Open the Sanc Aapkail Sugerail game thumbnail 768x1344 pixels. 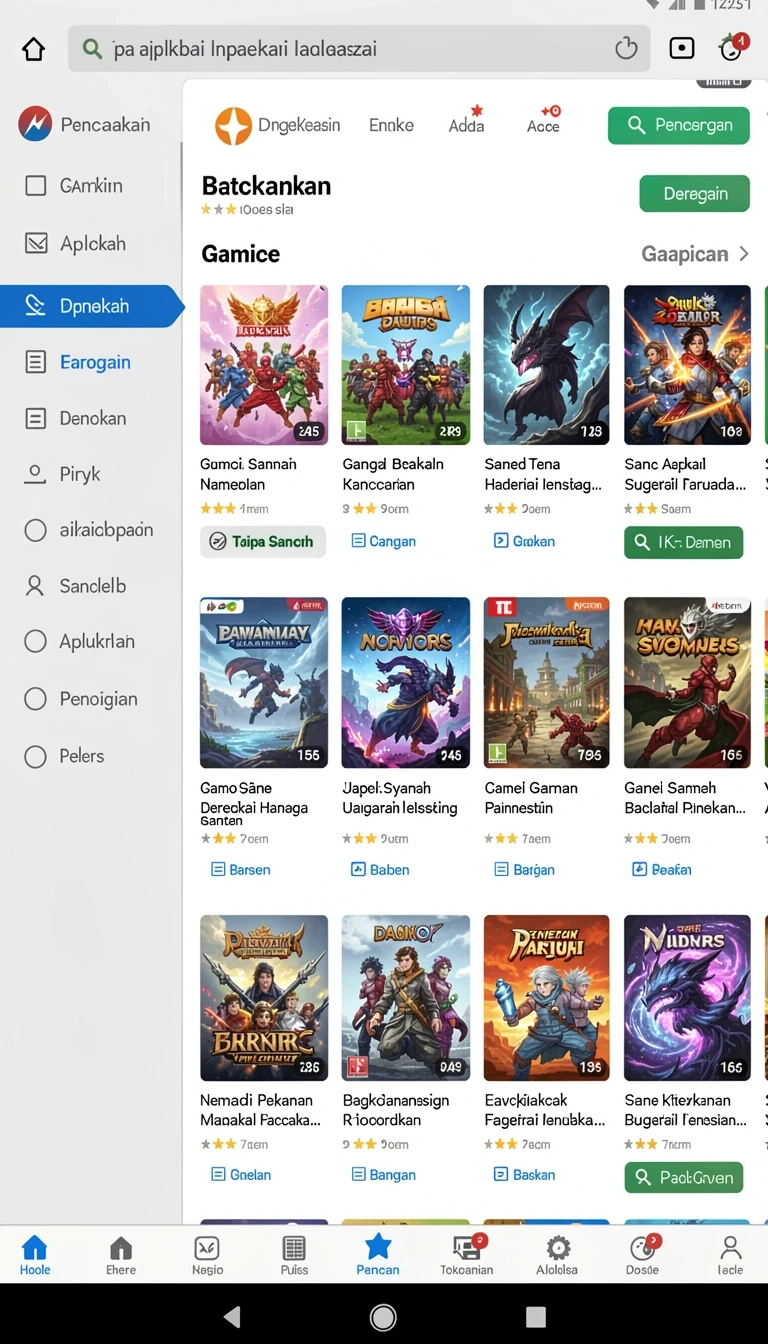688,365
